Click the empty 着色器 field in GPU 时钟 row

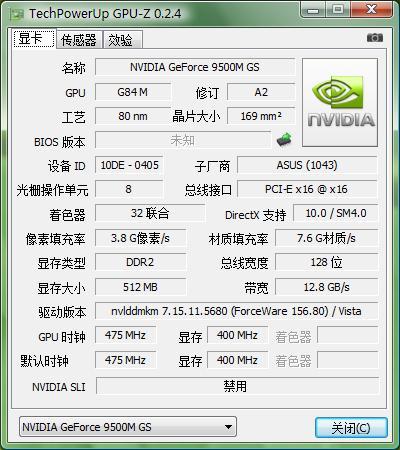pyautogui.click(x=348, y=335)
